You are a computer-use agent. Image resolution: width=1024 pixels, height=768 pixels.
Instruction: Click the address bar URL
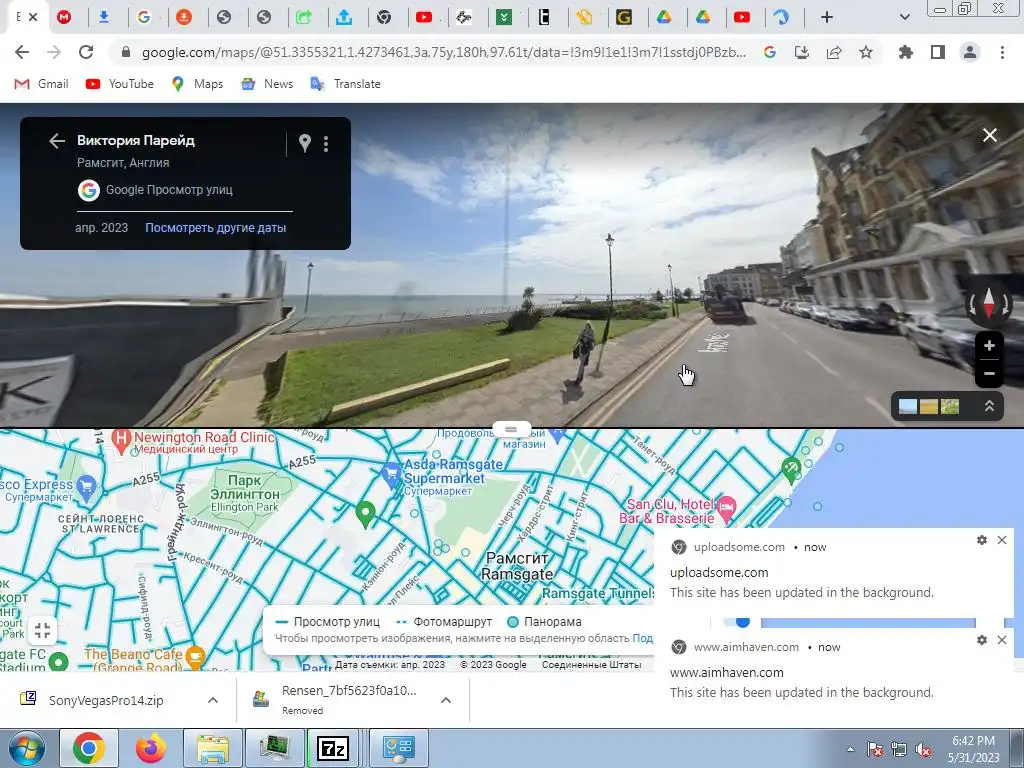click(443, 52)
